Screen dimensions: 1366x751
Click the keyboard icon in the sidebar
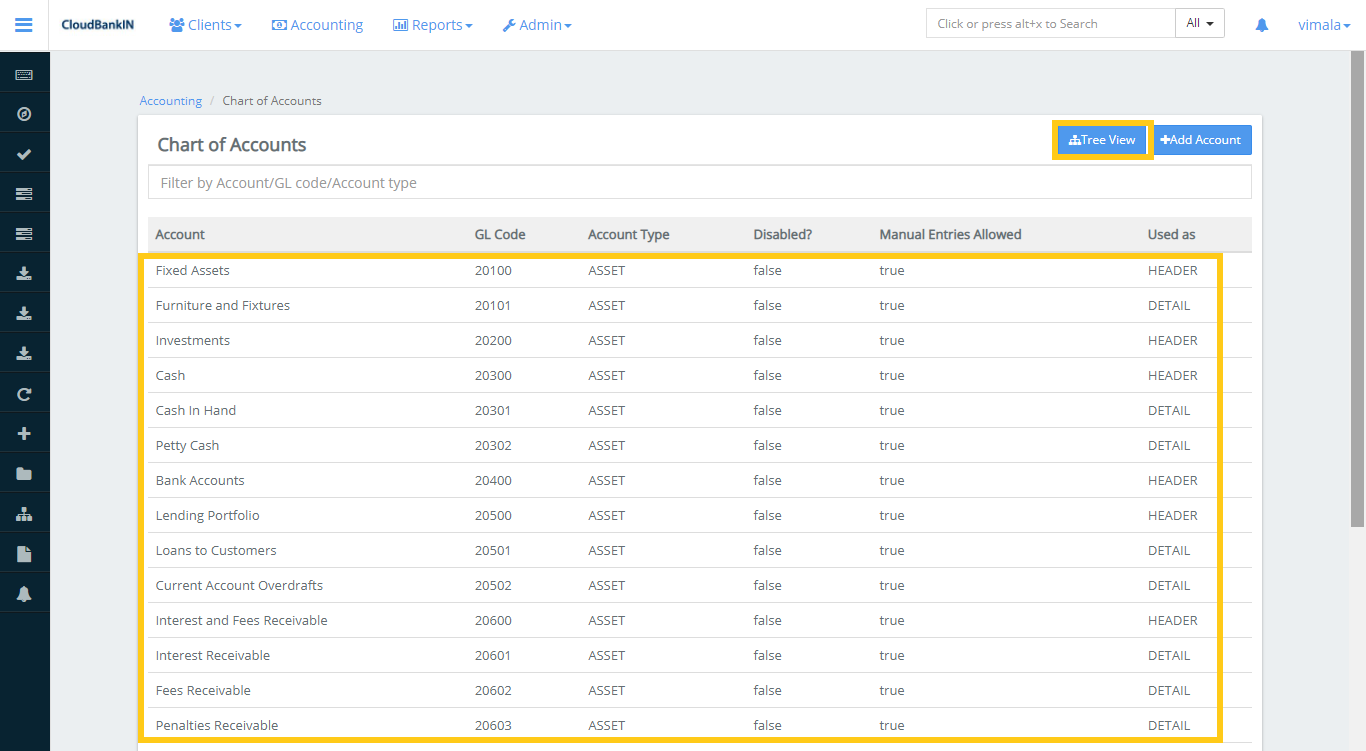[x=24, y=73]
